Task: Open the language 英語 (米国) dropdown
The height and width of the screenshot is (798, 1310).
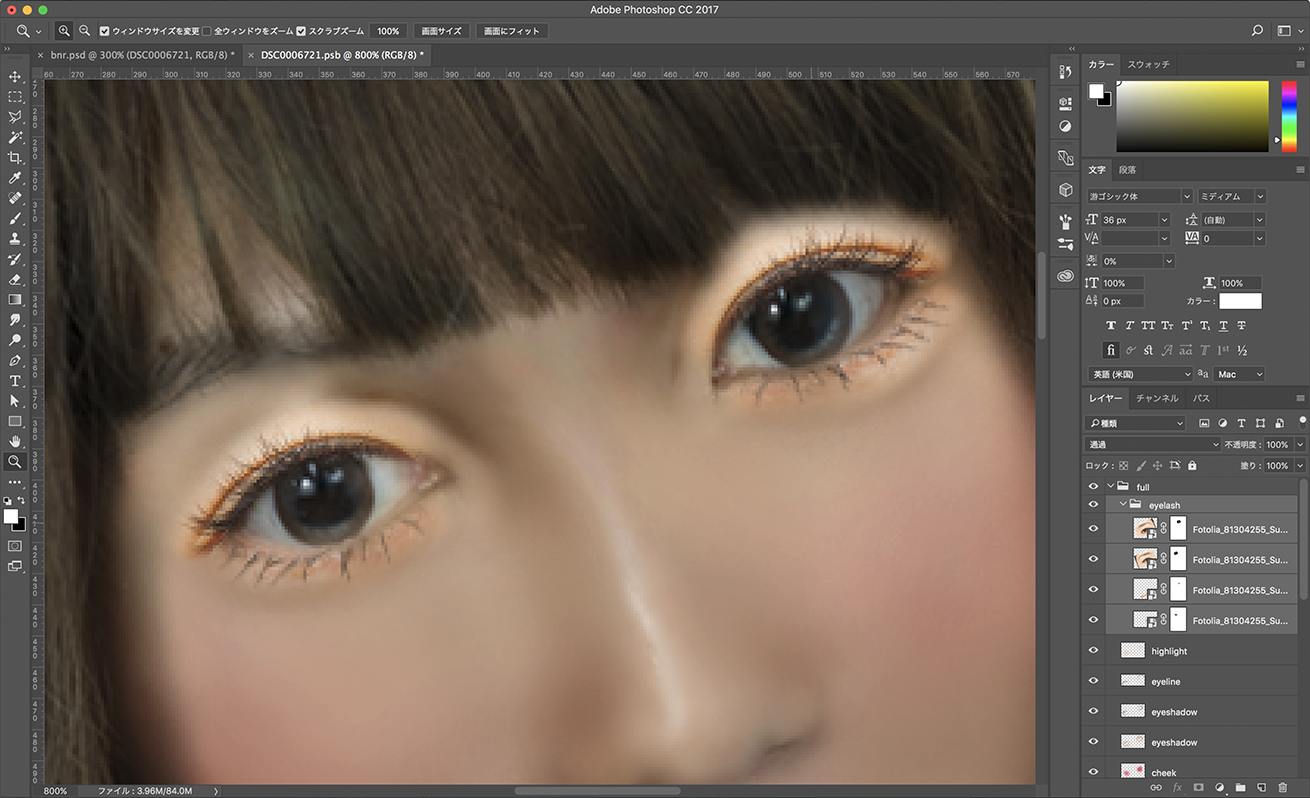Action: tap(1139, 374)
